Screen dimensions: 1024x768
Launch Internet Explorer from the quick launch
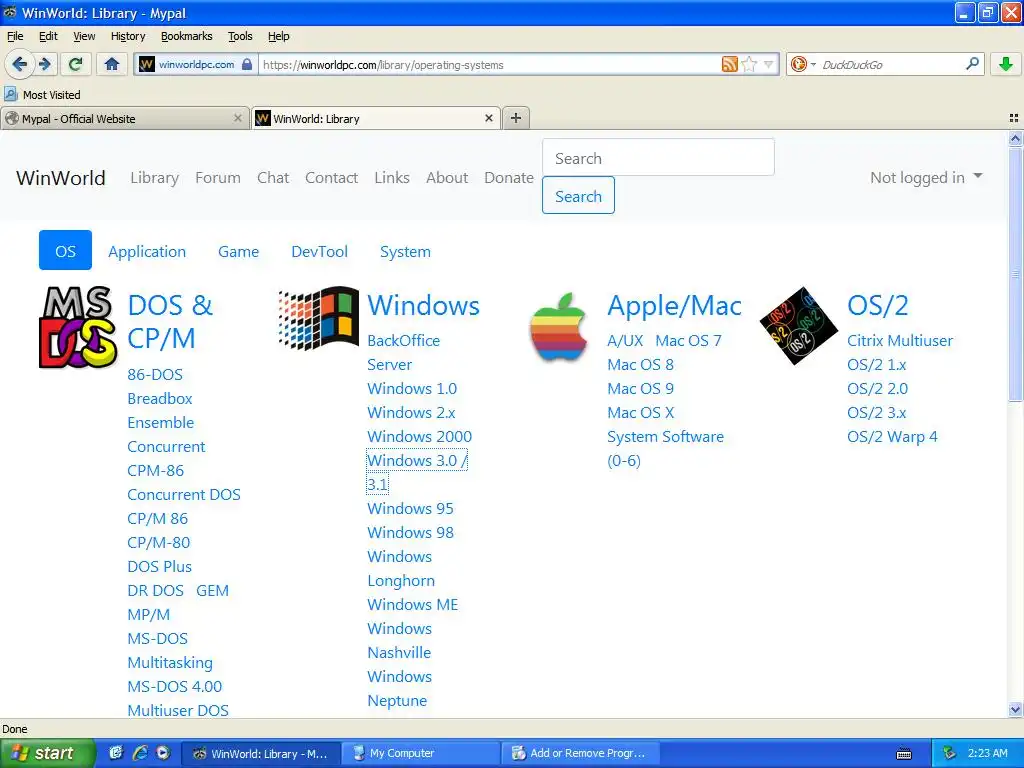(x=140, y=753)
